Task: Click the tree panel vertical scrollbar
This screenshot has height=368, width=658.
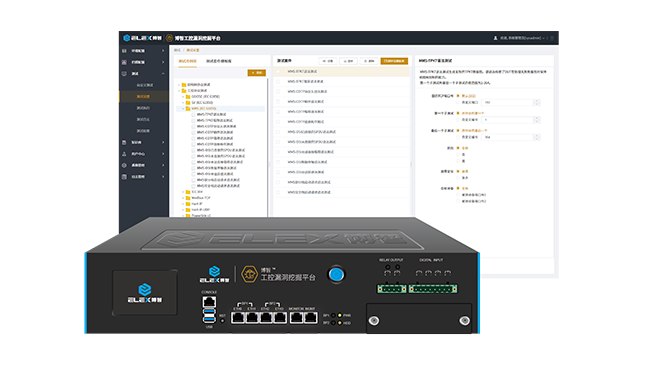Action: click(x=268, y=147)
